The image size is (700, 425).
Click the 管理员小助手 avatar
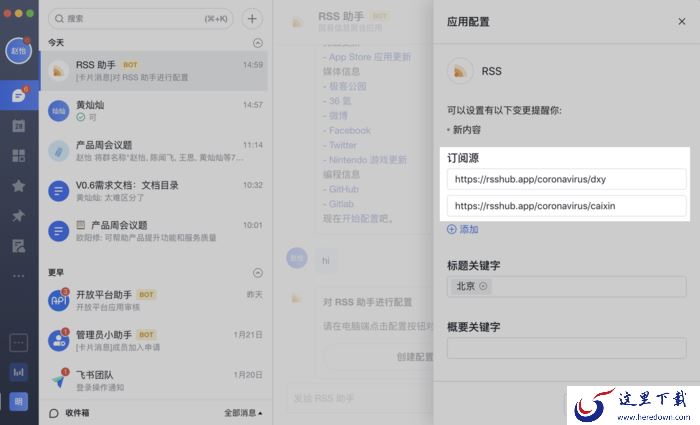click(x=58, y=341)
